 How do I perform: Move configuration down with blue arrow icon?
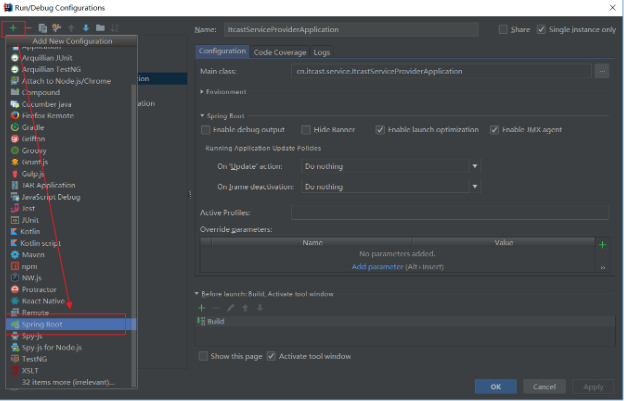(85, 28)
